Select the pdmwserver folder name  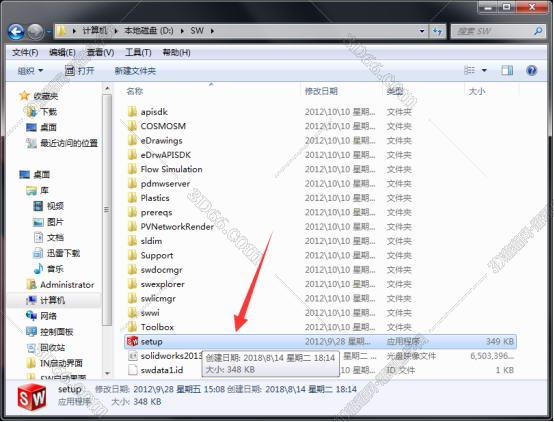click(x=165, y=184)
